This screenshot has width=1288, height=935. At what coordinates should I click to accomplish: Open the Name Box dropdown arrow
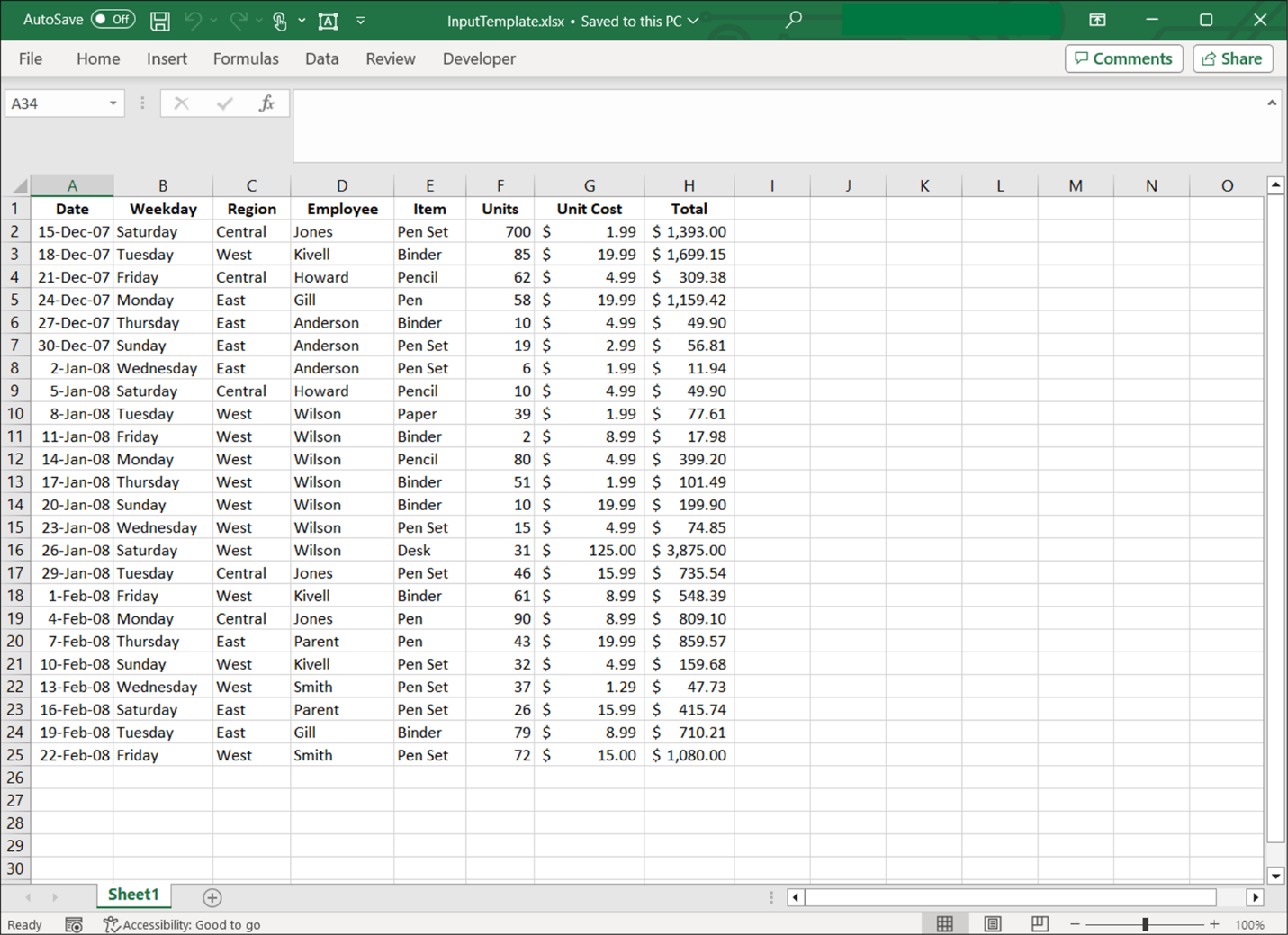[x=113, y=103]
